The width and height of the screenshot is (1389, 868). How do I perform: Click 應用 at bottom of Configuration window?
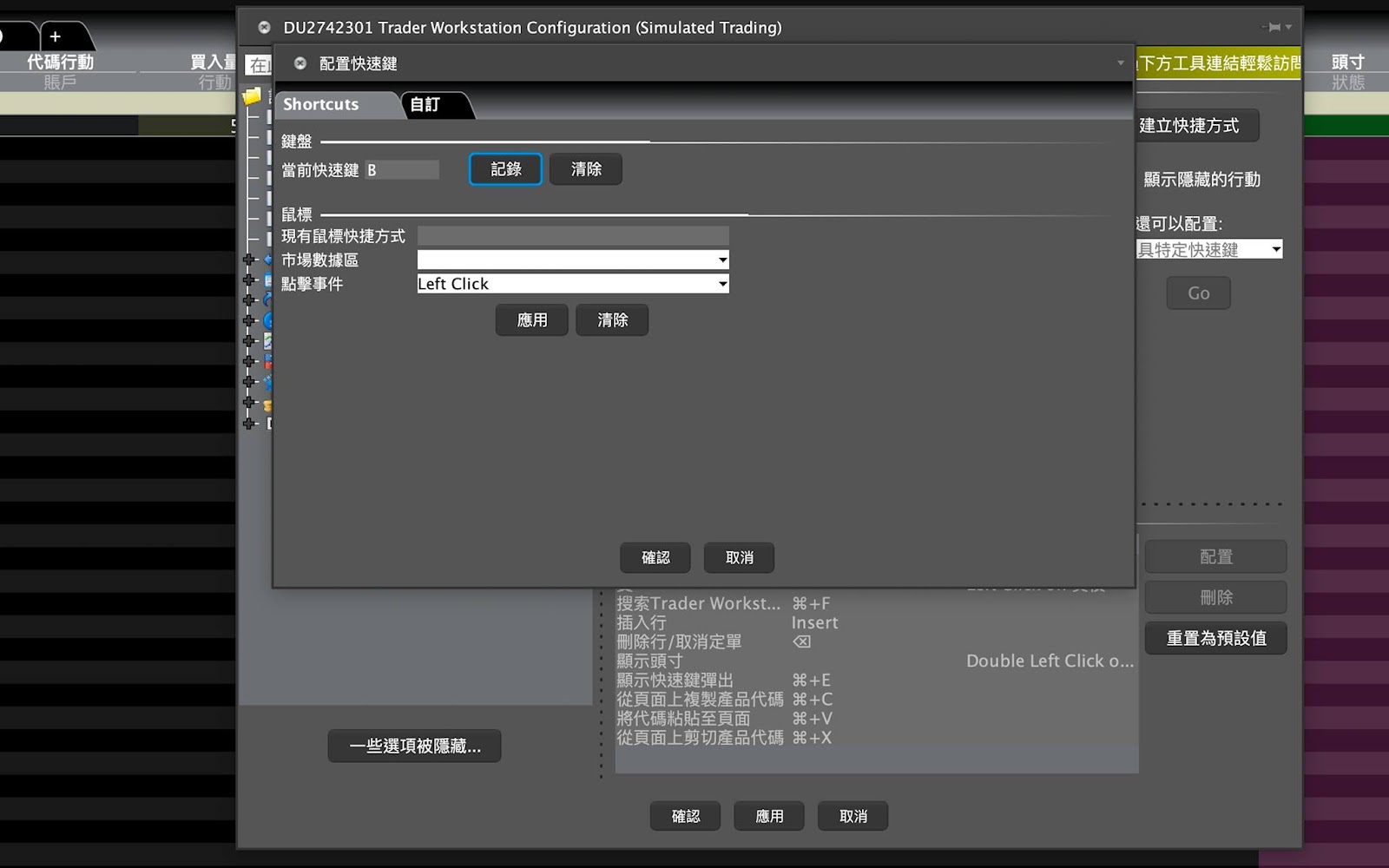(769, 816)
